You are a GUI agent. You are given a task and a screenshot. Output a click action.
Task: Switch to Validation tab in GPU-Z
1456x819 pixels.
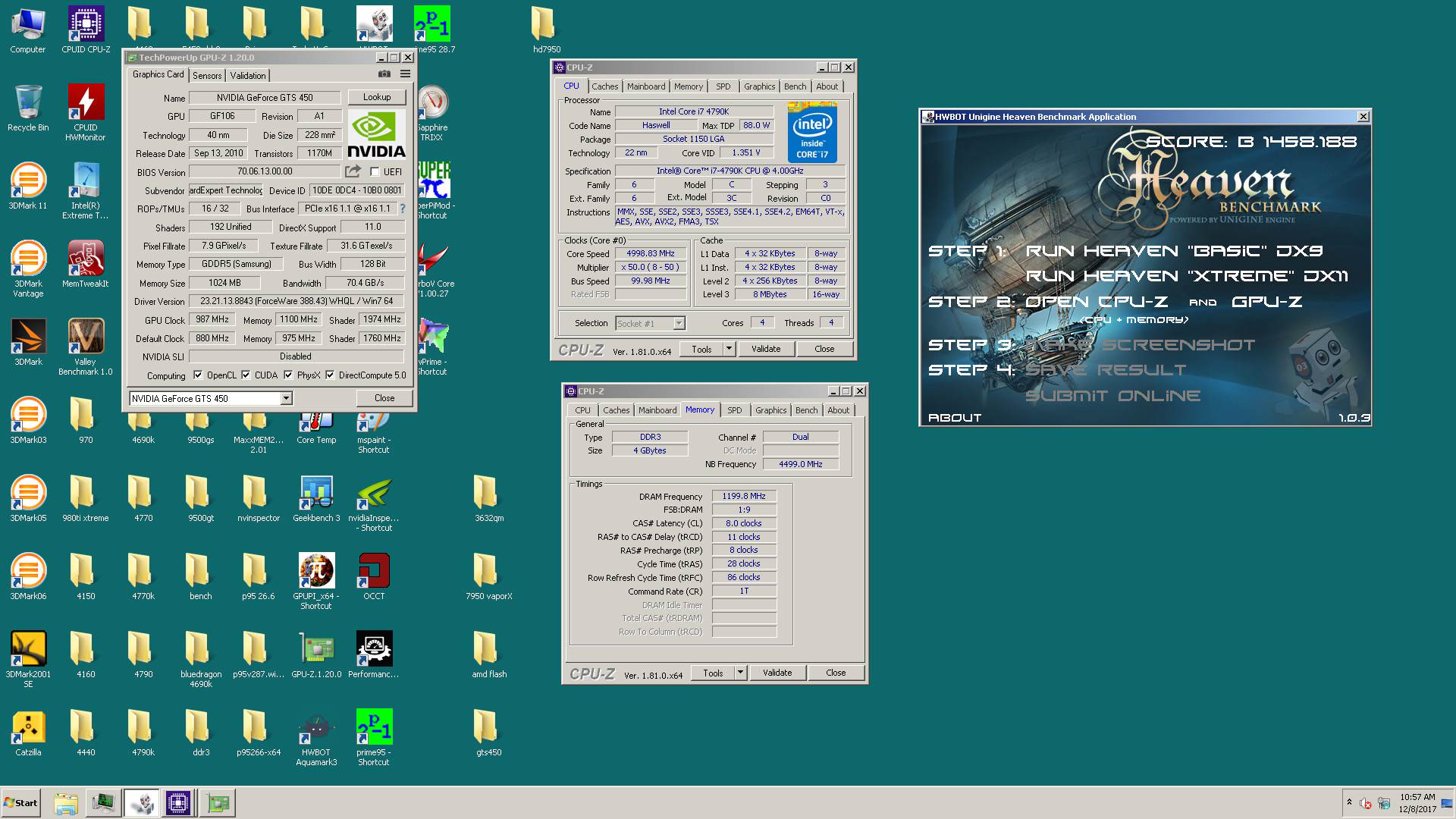pyautogui.click(x=248, y=76)
